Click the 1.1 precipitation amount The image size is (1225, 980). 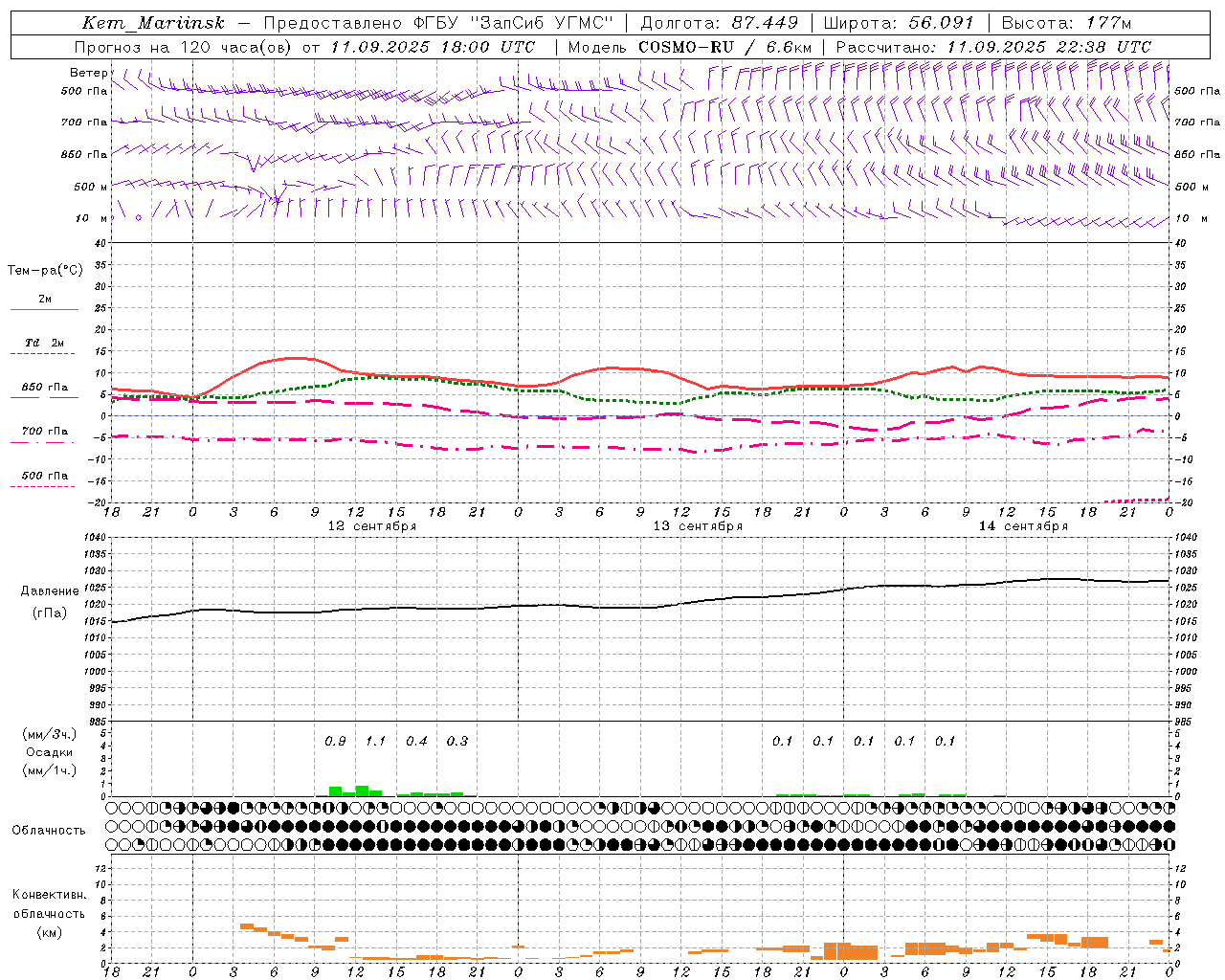point(375,741)
